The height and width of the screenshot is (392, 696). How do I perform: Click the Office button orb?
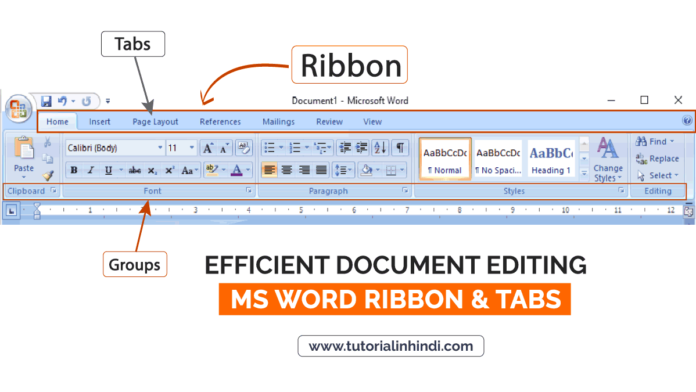(x=18, y=109)
